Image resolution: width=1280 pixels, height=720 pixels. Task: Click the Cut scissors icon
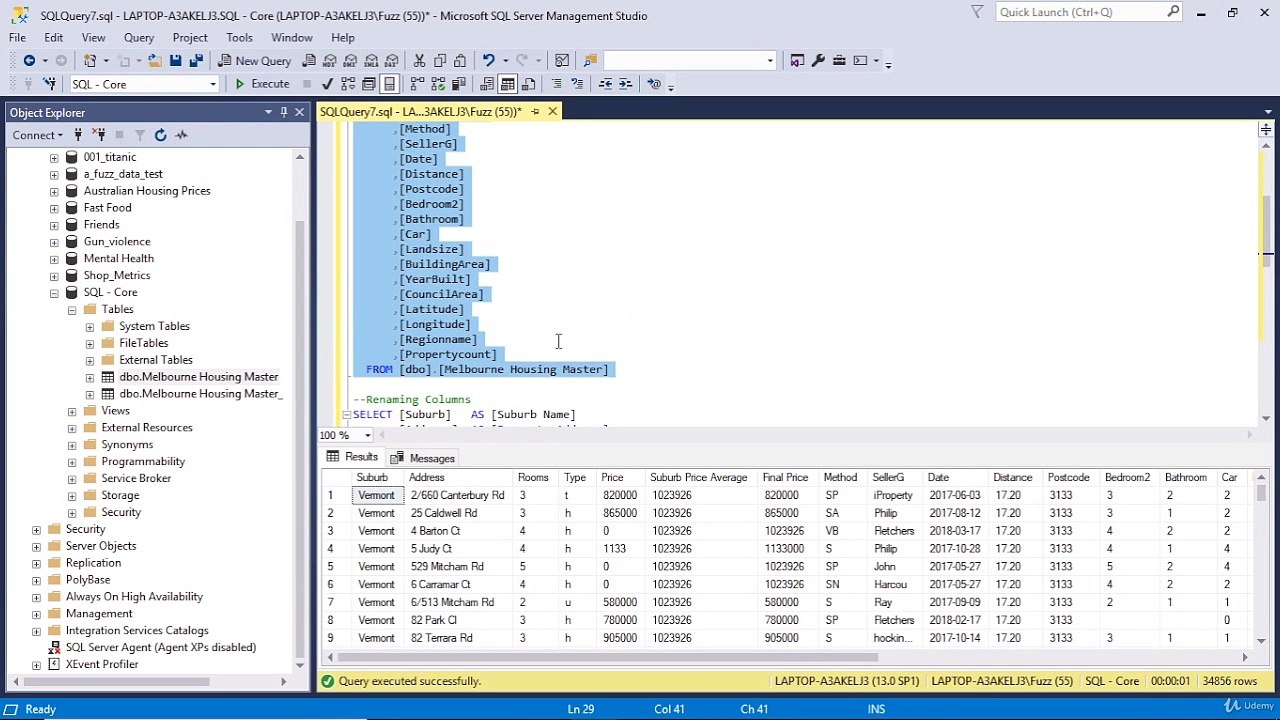tap(420, 61)
